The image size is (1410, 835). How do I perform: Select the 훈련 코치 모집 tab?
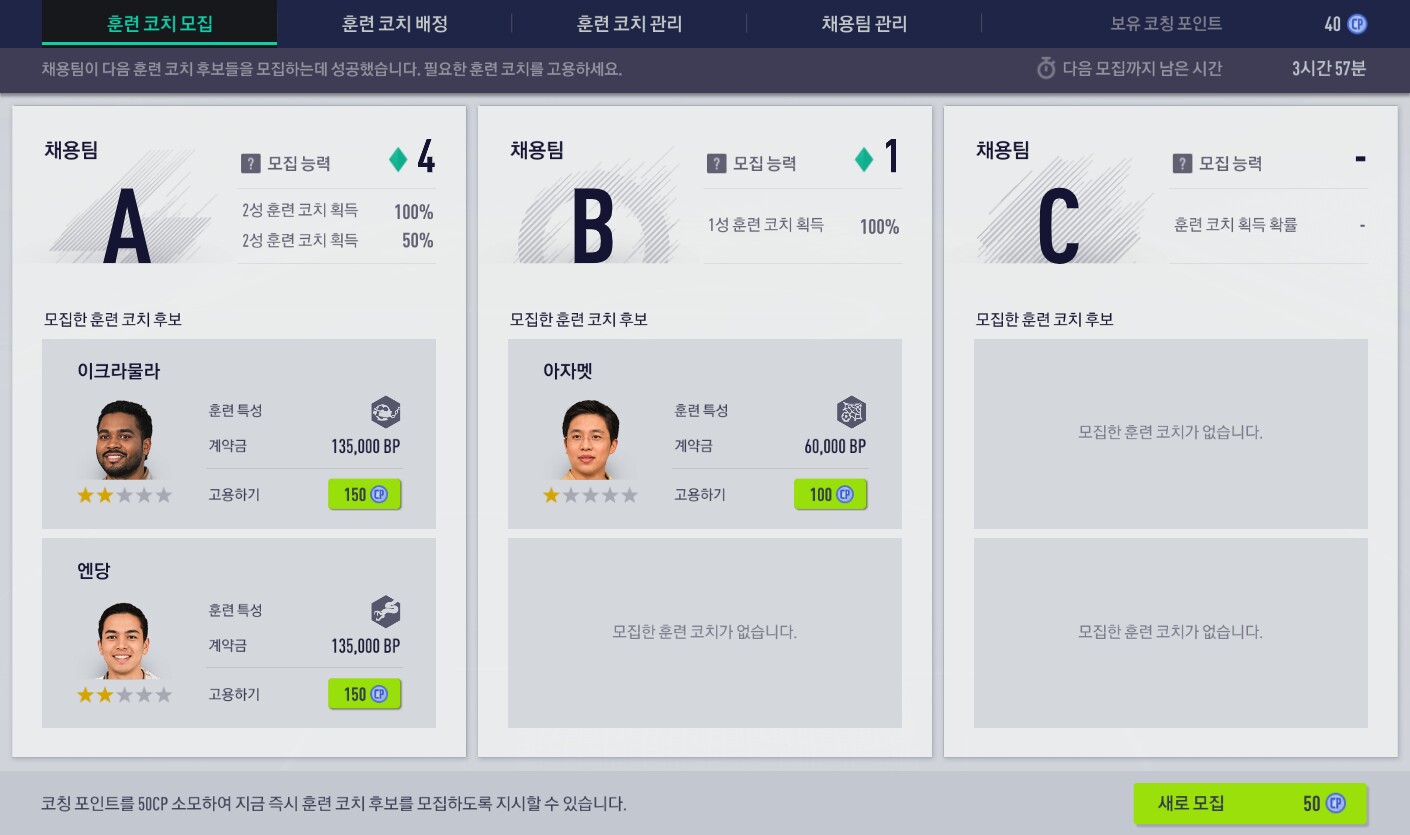click(x=160, y=24)
